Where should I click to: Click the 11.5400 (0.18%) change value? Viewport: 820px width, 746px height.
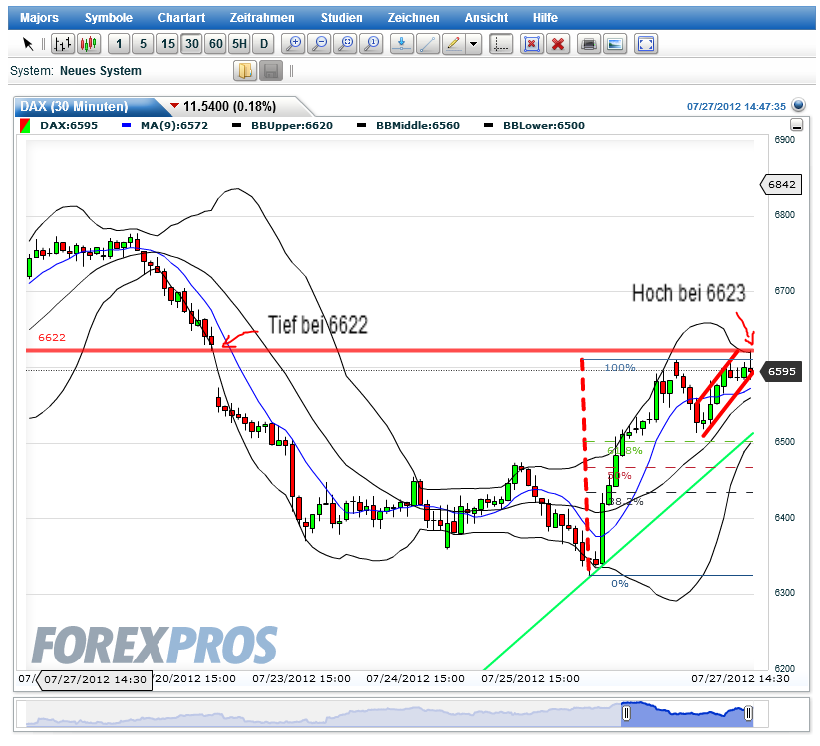[x=229, y=107]
